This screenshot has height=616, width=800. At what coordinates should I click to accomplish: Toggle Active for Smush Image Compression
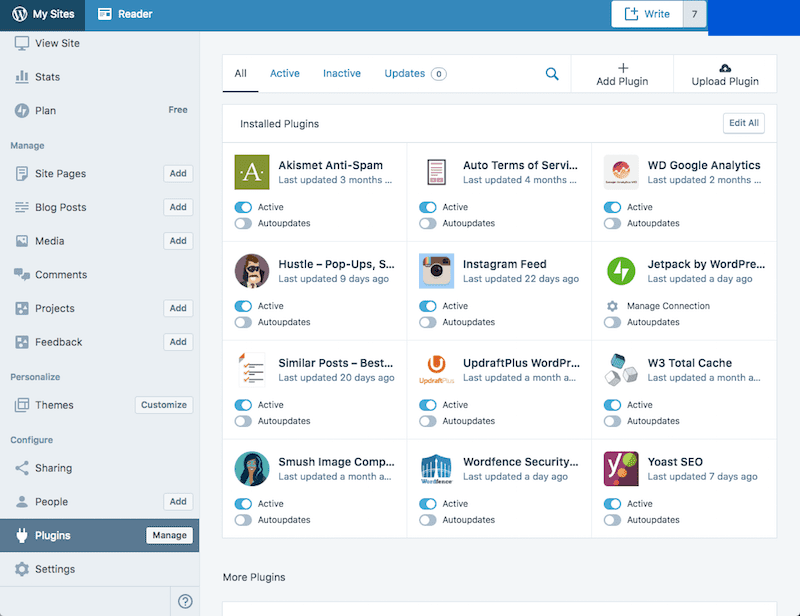click(x=243, y=504)
